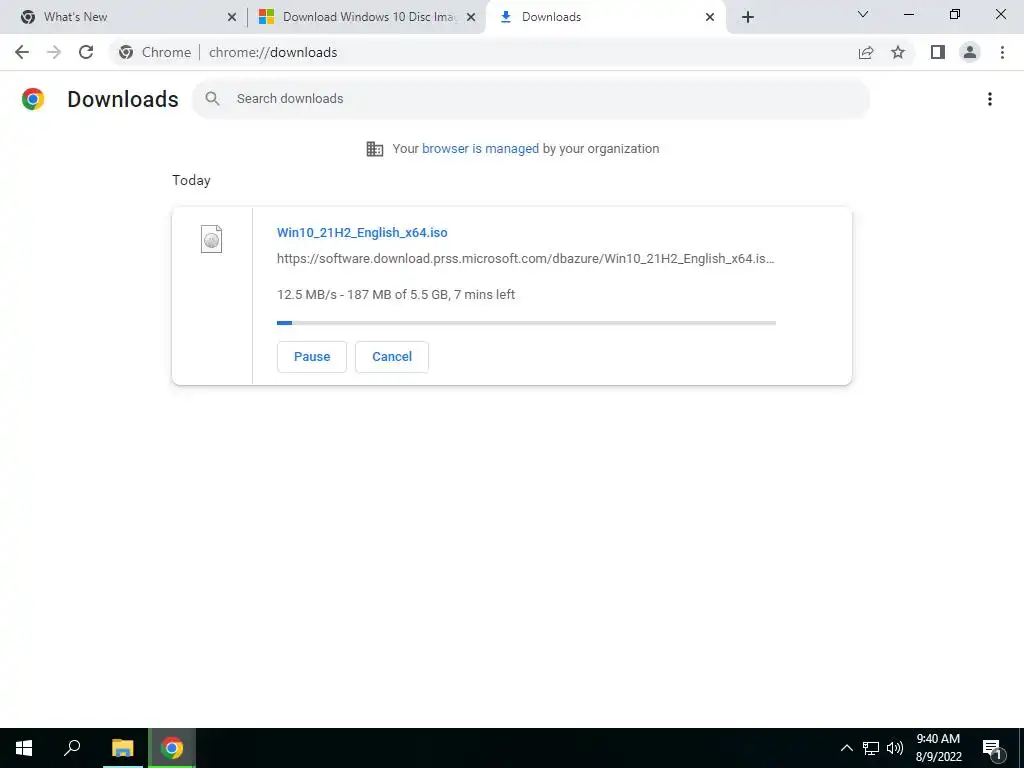1024x768 pixels.
Task: Click the Search downloads field
Action: pos(531,99)
